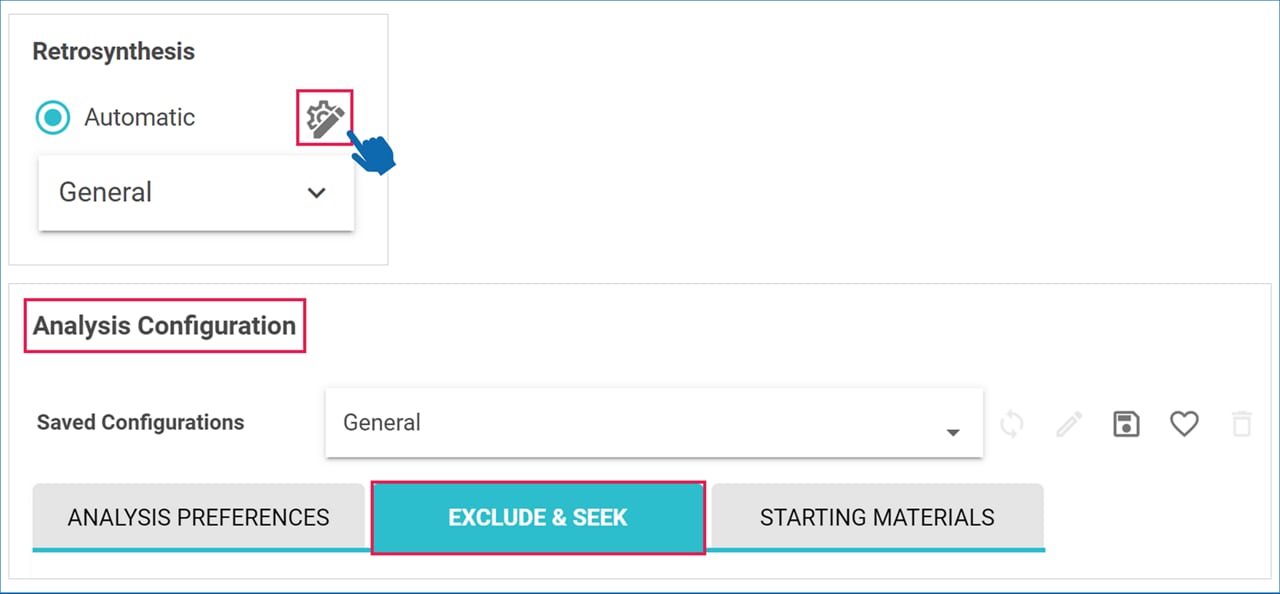The image size is (1280, 594).
Task: Click the reset configuration arrows icon
Action: point(1012,424)
